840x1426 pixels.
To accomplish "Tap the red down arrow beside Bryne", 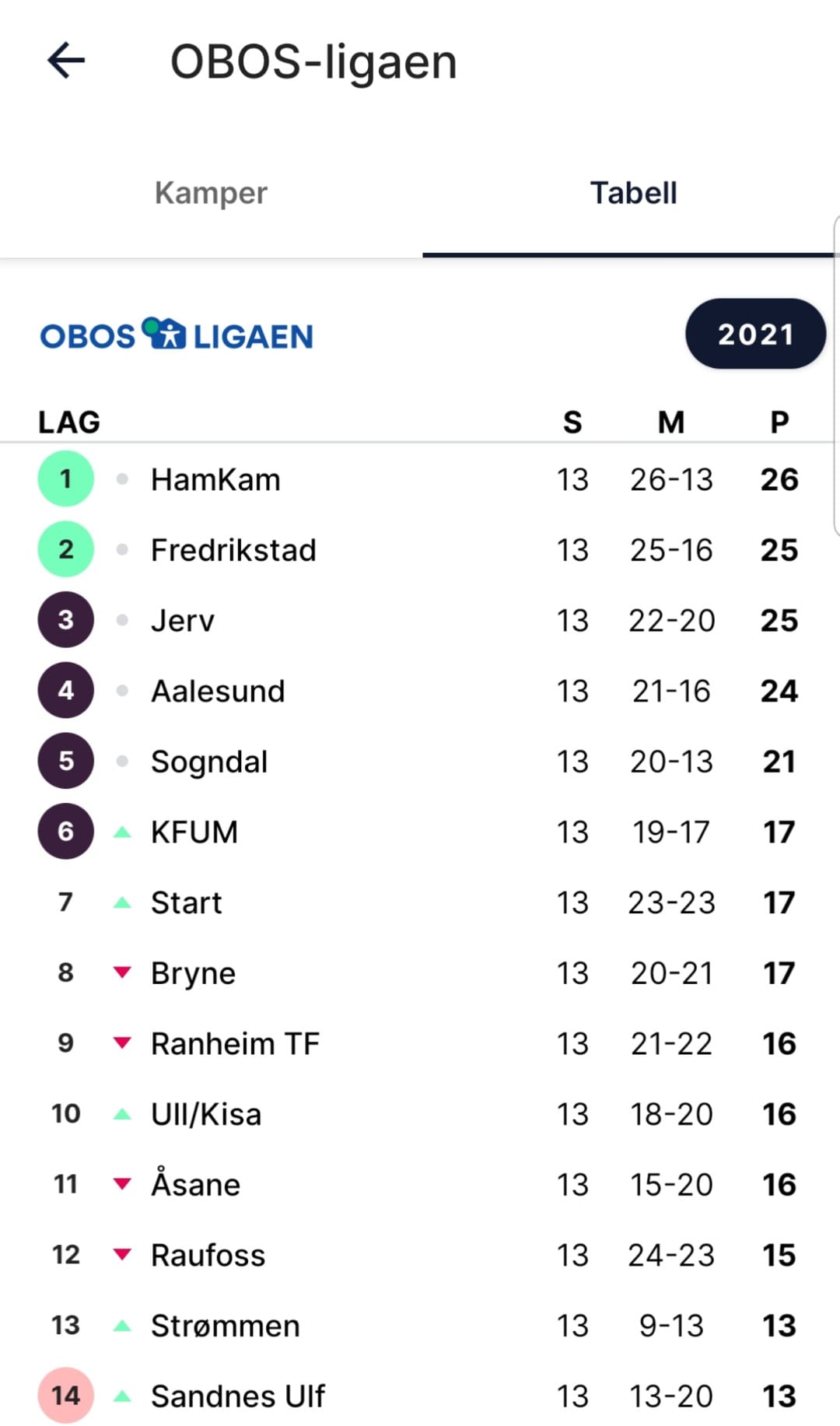I will click(122, 972).
